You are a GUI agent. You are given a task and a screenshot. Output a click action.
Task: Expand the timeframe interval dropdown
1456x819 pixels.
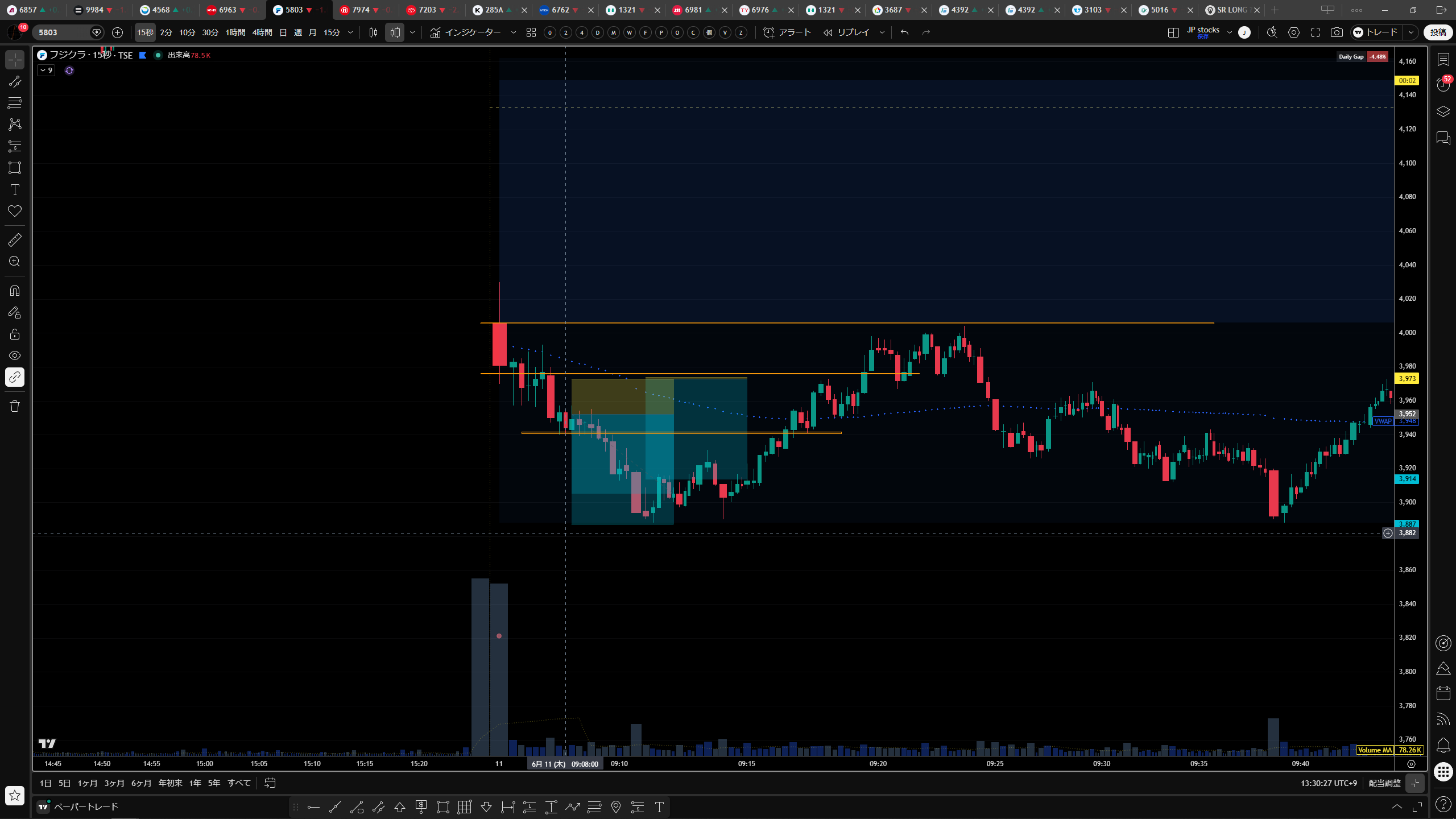pyautogui.click(x=350, y=32)
